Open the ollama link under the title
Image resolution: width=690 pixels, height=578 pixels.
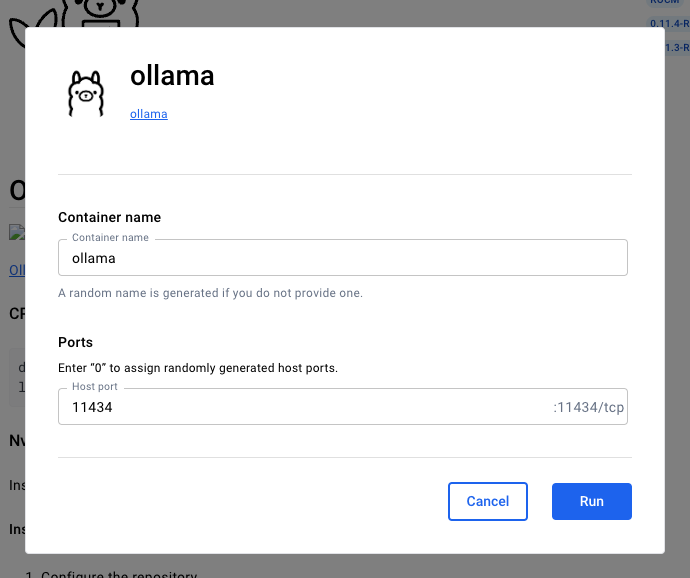(x=149, y=114)
